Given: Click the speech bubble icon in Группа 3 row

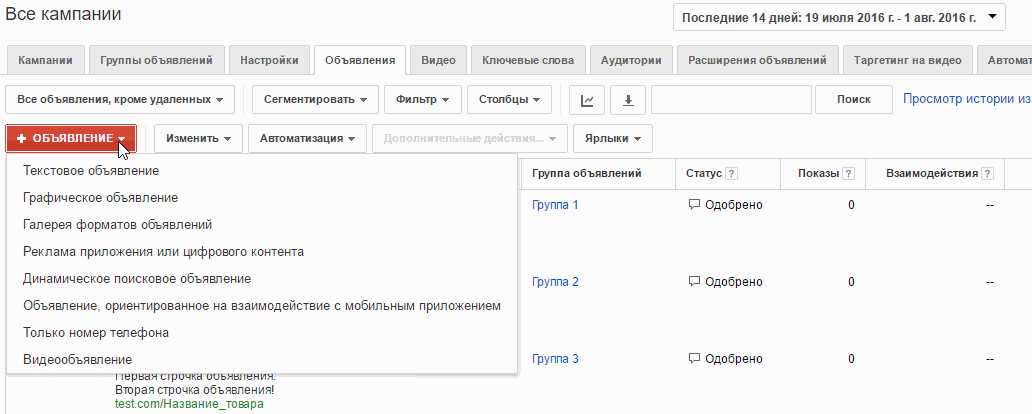Looking at the screenshot, I should pyautogui.click(x=694, y=359).
